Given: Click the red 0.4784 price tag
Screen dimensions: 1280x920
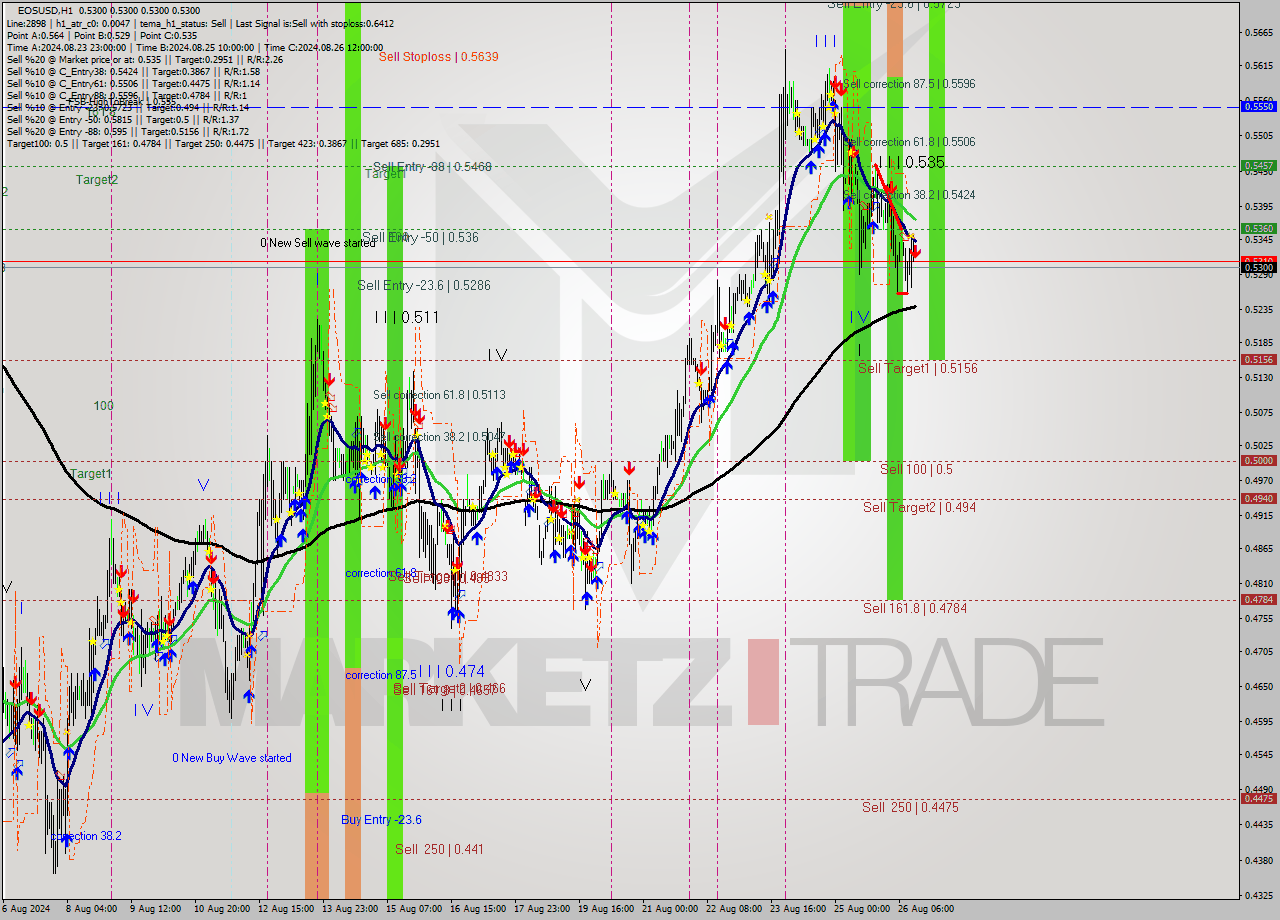Looking at the screenshot, I should (1258, 599).
